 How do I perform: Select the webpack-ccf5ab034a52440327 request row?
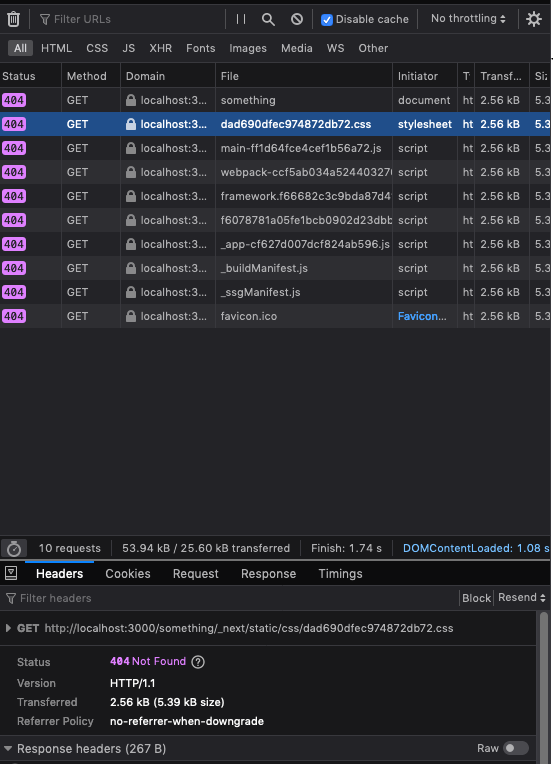point(275,172)
